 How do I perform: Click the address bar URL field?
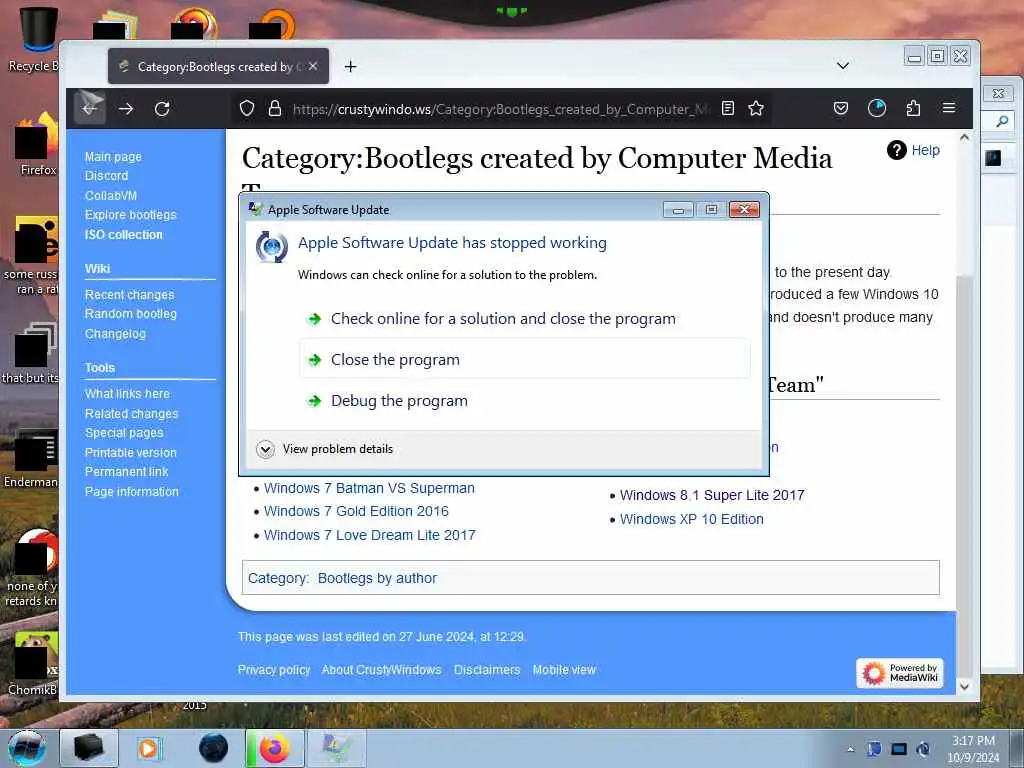tap(501, 109)
